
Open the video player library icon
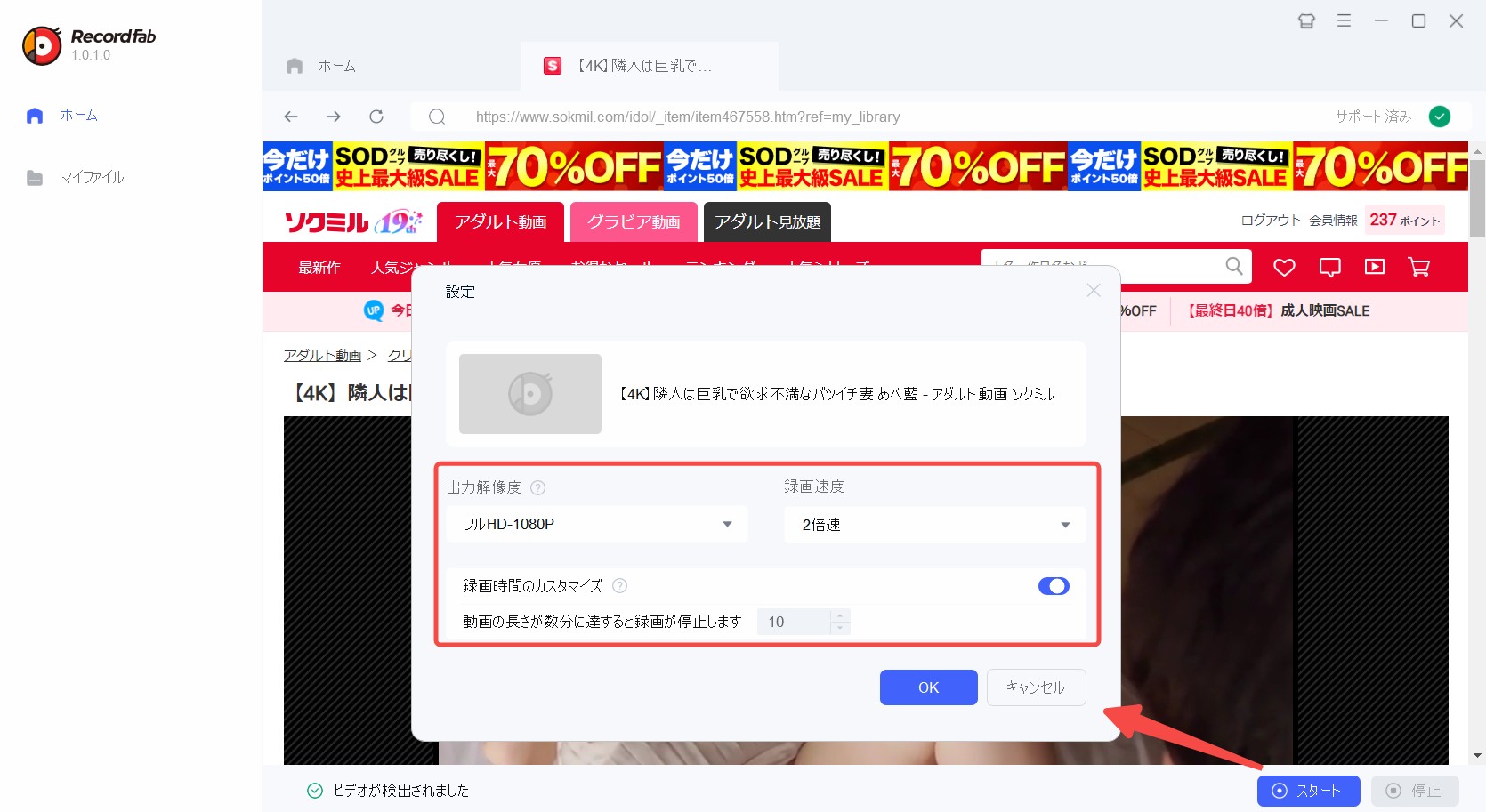click(1375, 267)
